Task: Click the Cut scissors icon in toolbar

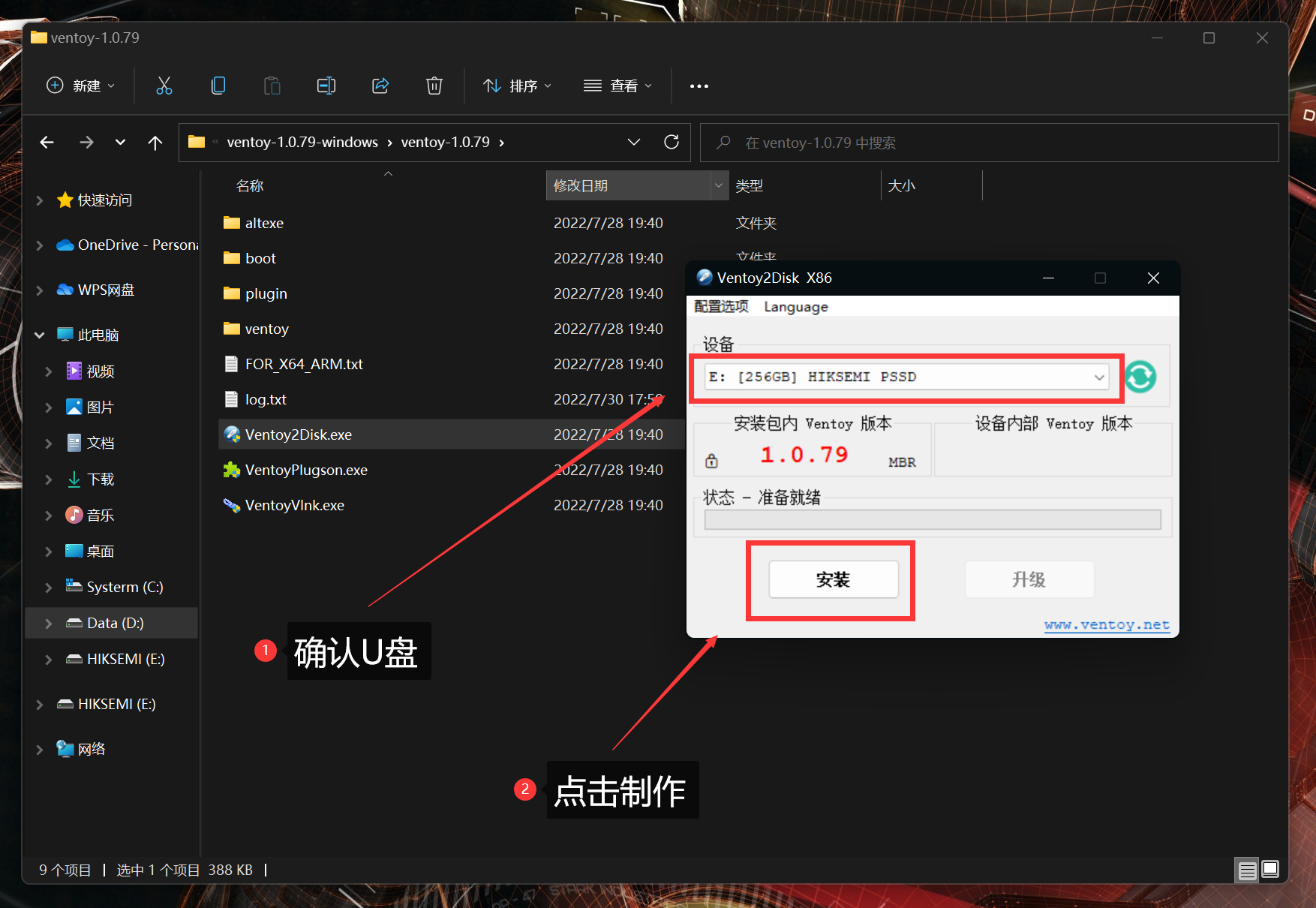Action: [164, 86]
